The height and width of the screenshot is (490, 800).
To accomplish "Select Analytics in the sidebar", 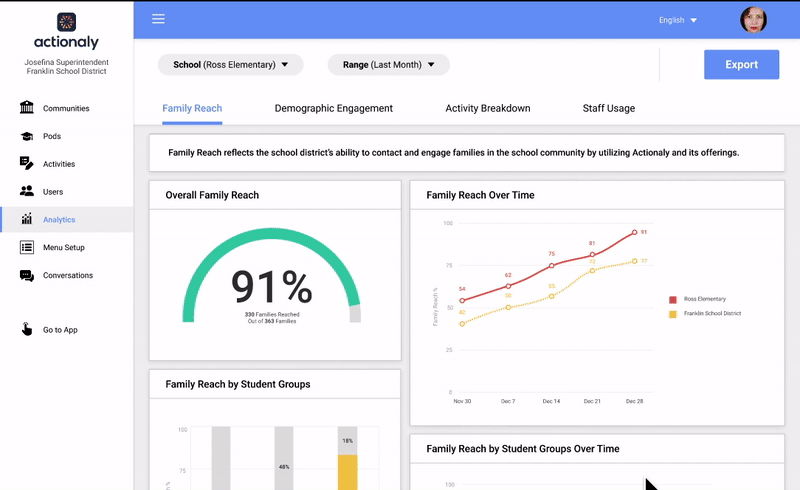I will pyautogui.click(x=66, y=219).
